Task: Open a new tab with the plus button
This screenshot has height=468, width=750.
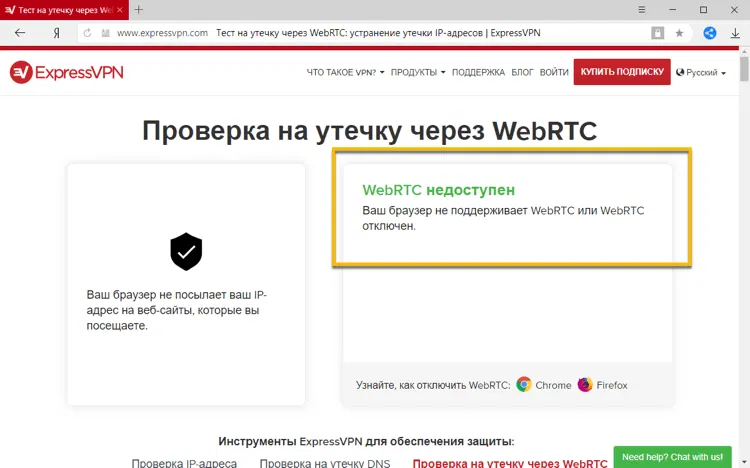Action: tap(139, 10)
